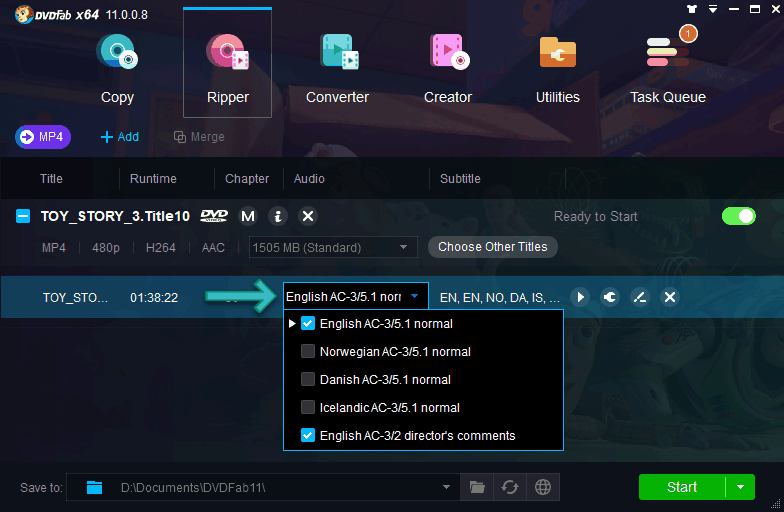
Task: Click the Audio column header
Action: click(x=309, y=179)
